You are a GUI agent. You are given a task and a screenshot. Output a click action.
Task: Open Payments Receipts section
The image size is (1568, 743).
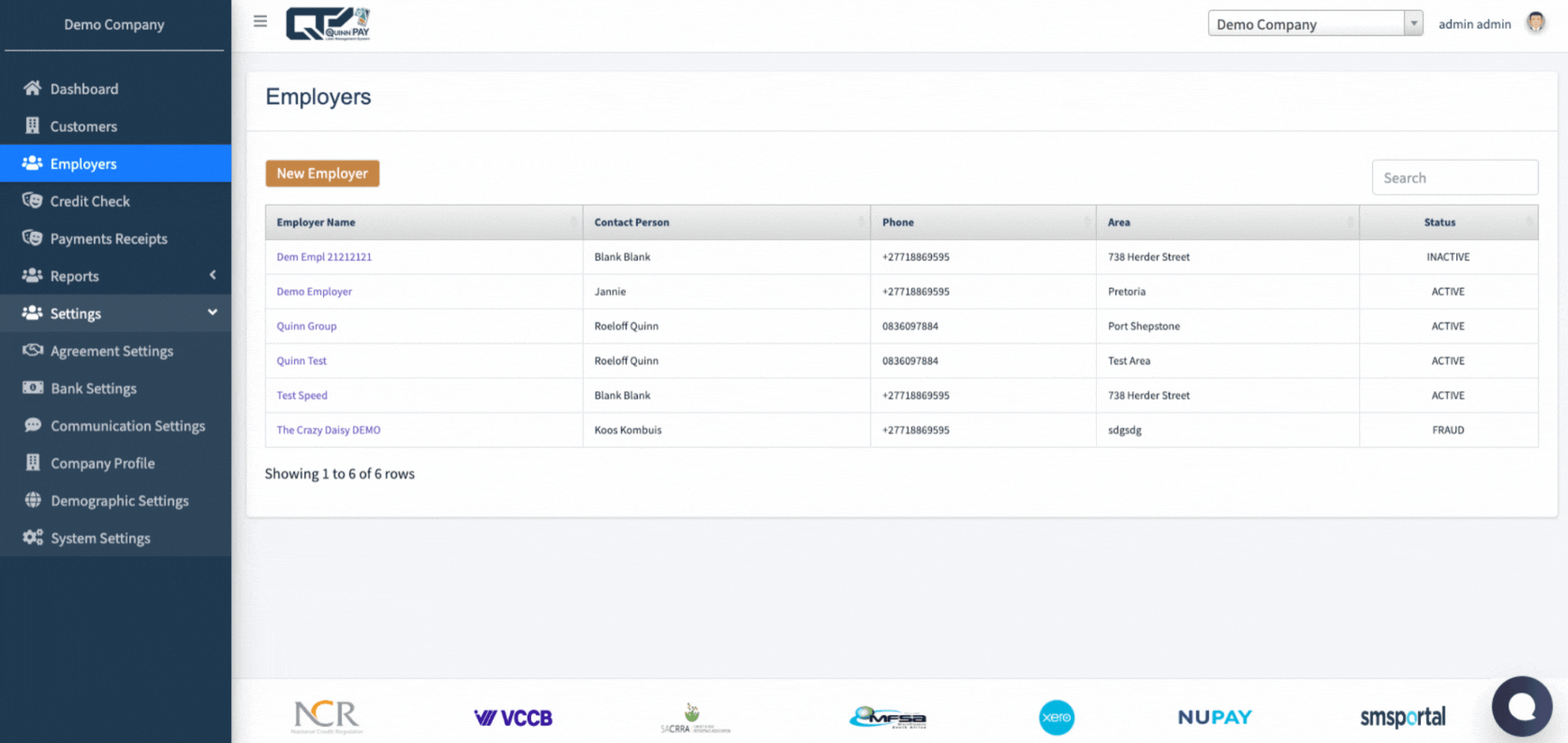click(x=109, y=238)
